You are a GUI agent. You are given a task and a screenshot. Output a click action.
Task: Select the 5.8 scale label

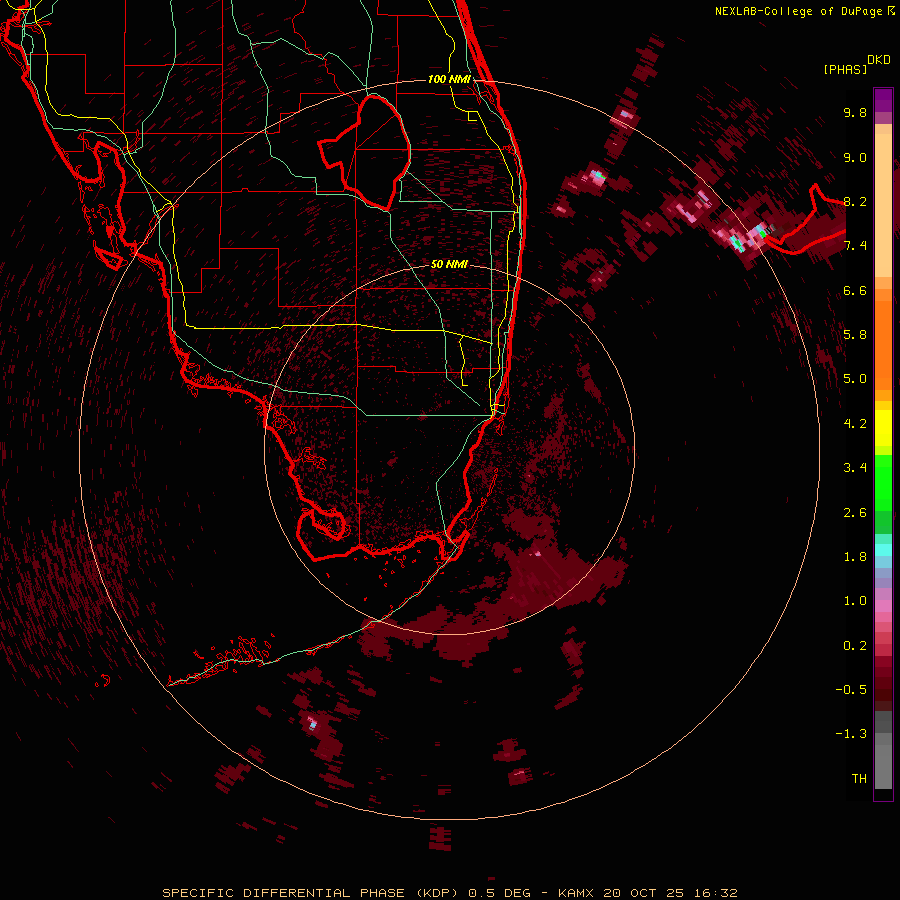(x=855, y=335)
